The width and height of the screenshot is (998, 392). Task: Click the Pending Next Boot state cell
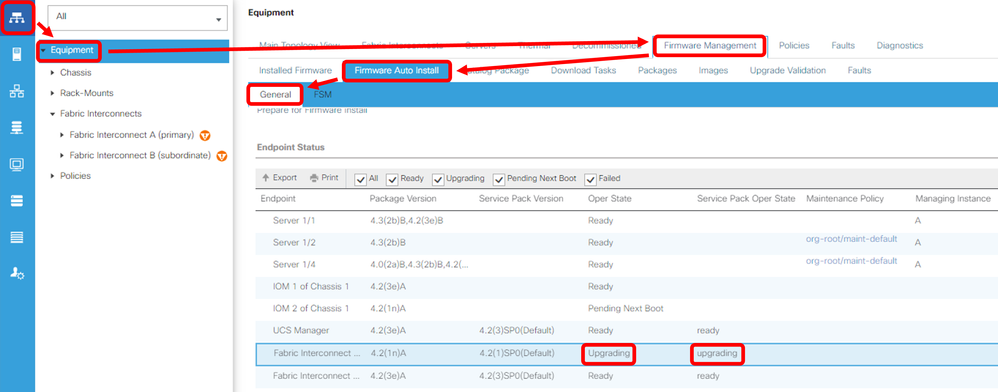click(x=626, y=309)
